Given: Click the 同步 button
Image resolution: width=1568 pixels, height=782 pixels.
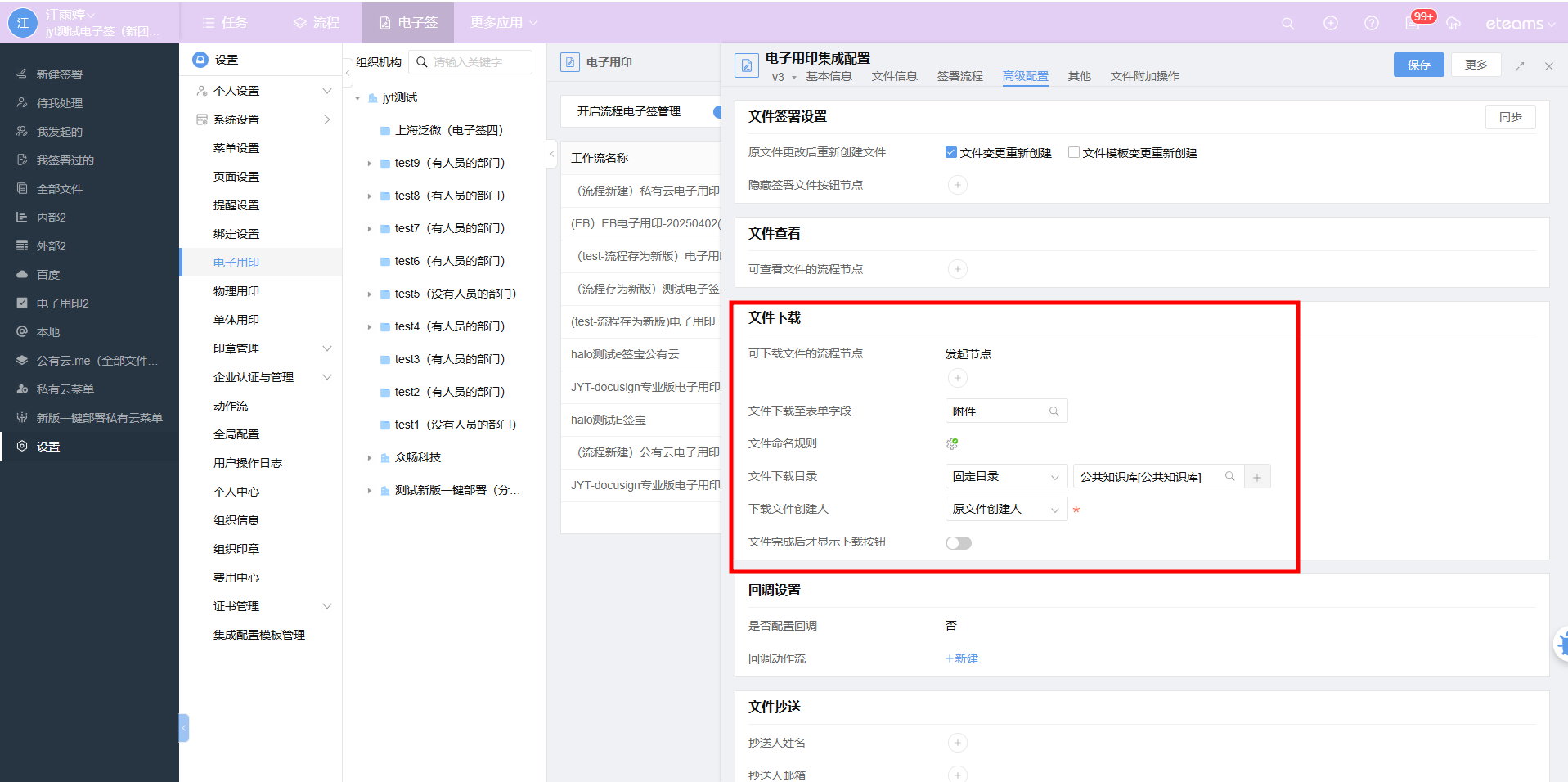Looking at the screenshot, I should (x=1510, y=117).
